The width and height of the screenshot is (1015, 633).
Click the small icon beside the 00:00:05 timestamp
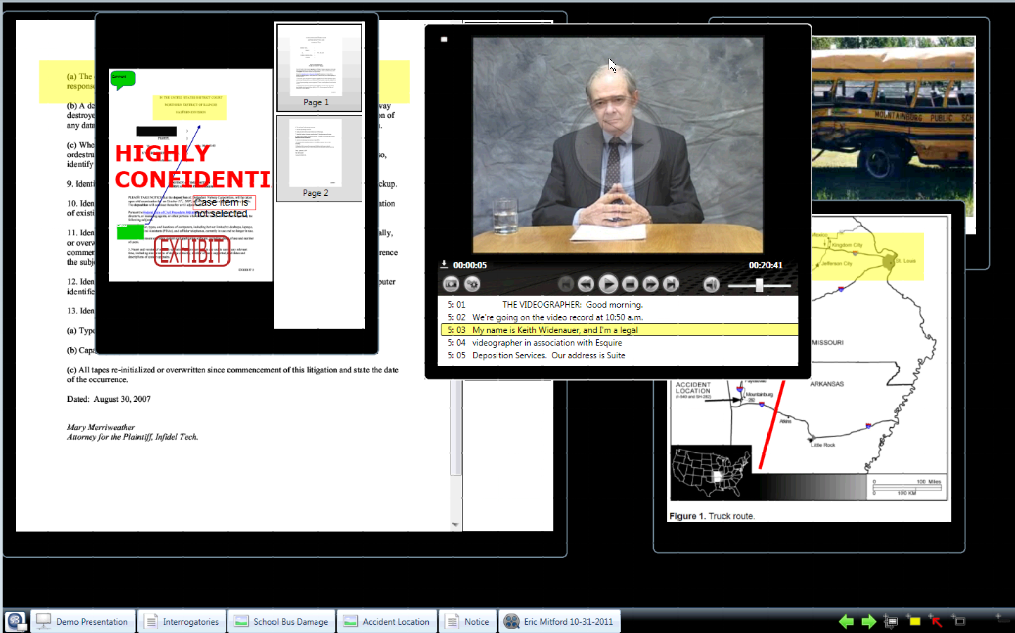(x=444, y=264)
